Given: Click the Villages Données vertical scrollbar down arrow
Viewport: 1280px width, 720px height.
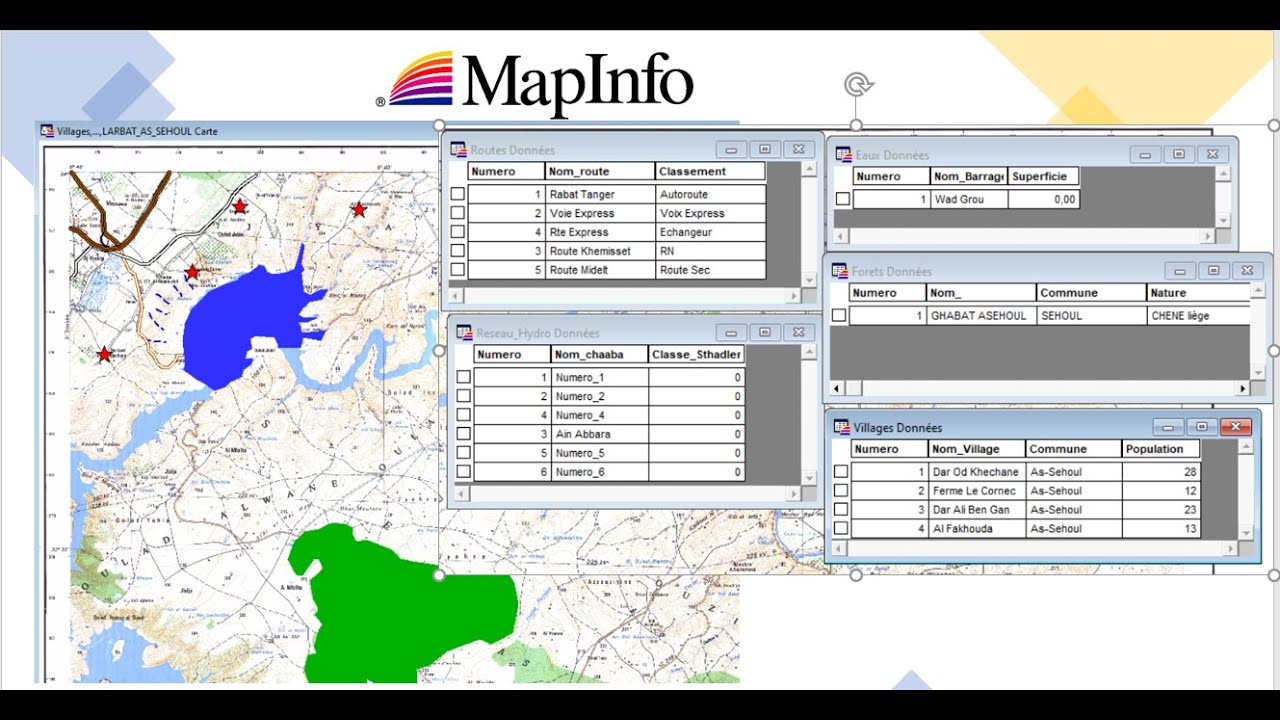Looking at the screenshot, I should [x=1245, y=533].
